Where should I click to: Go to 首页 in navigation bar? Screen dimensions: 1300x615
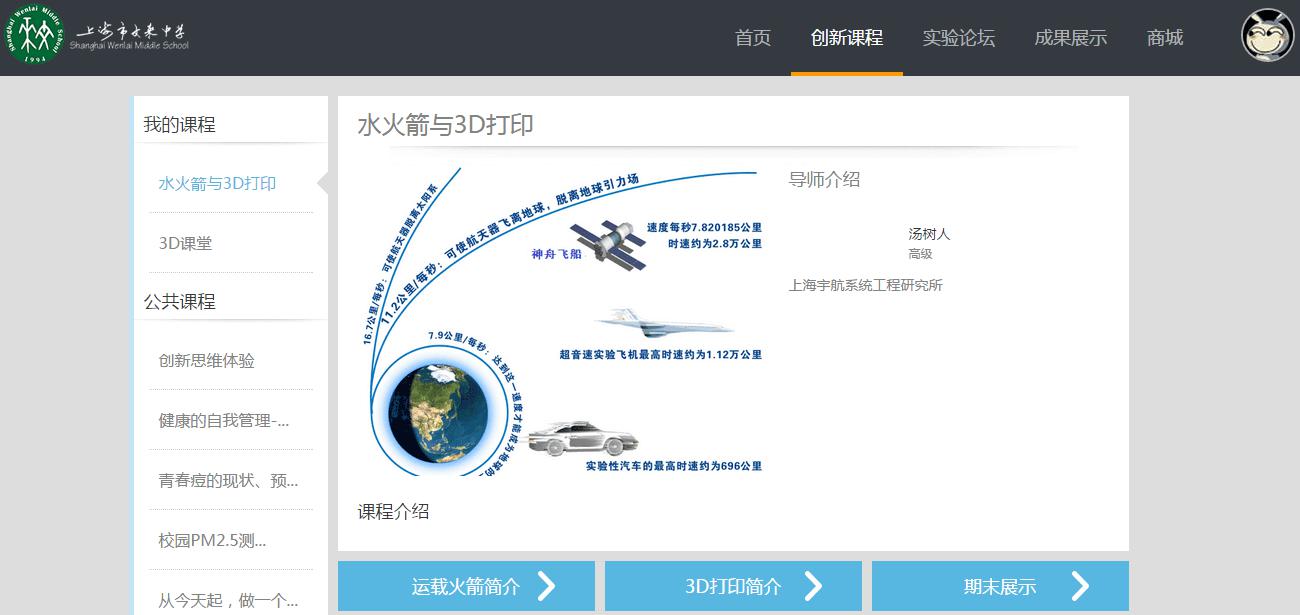[x=753, y=38]
